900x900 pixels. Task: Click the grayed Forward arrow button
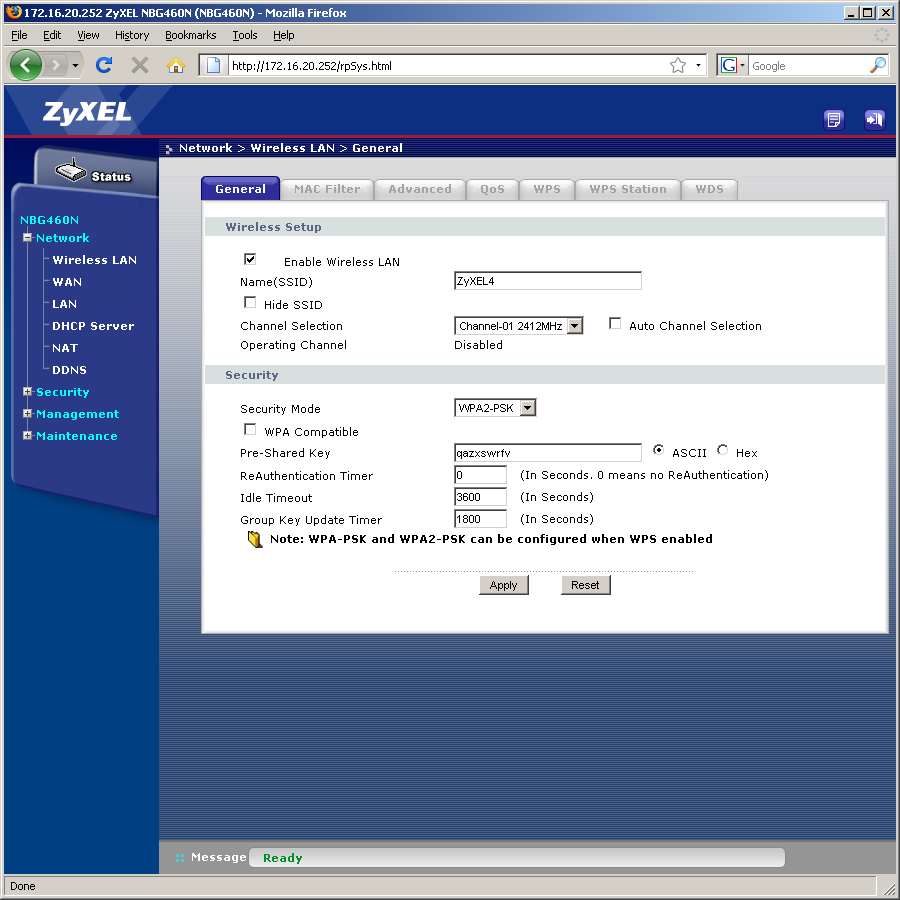click(x=56, y=65)
